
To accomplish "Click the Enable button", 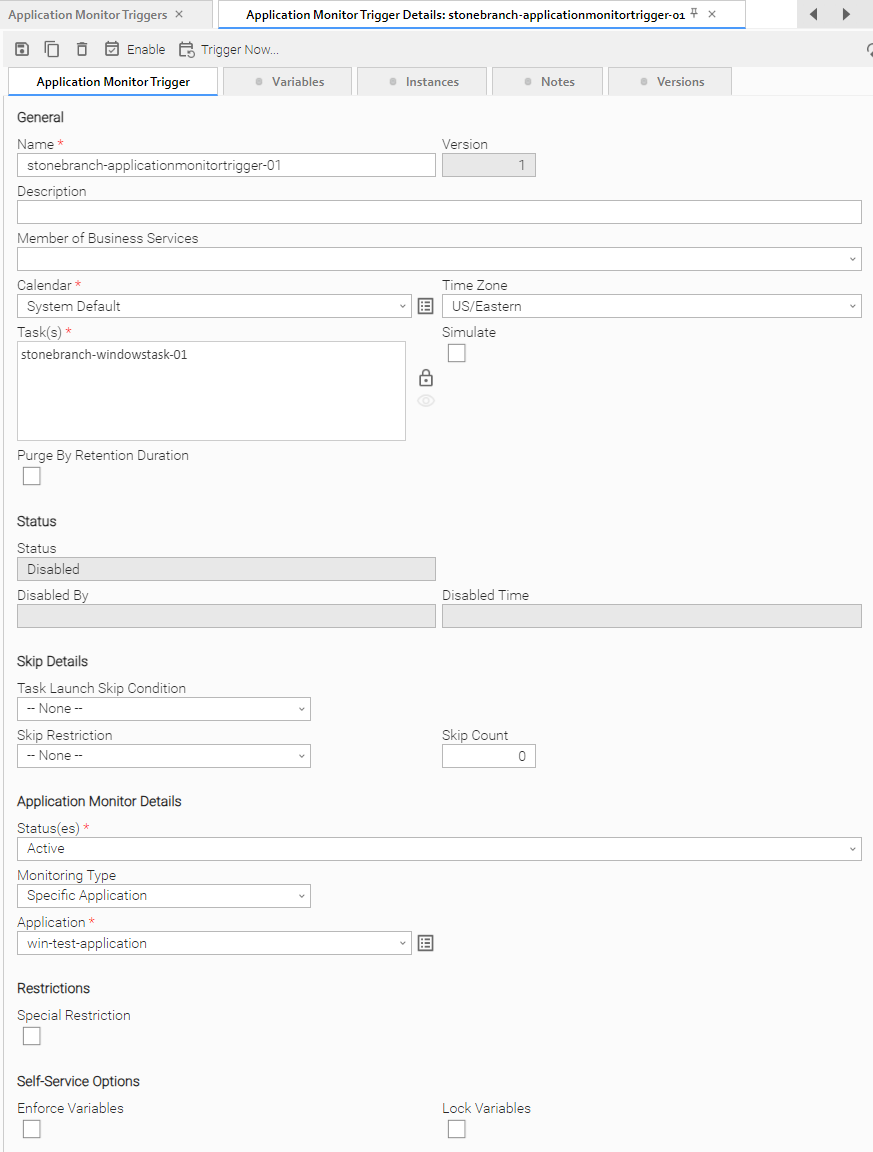I will tap(135, 49).
